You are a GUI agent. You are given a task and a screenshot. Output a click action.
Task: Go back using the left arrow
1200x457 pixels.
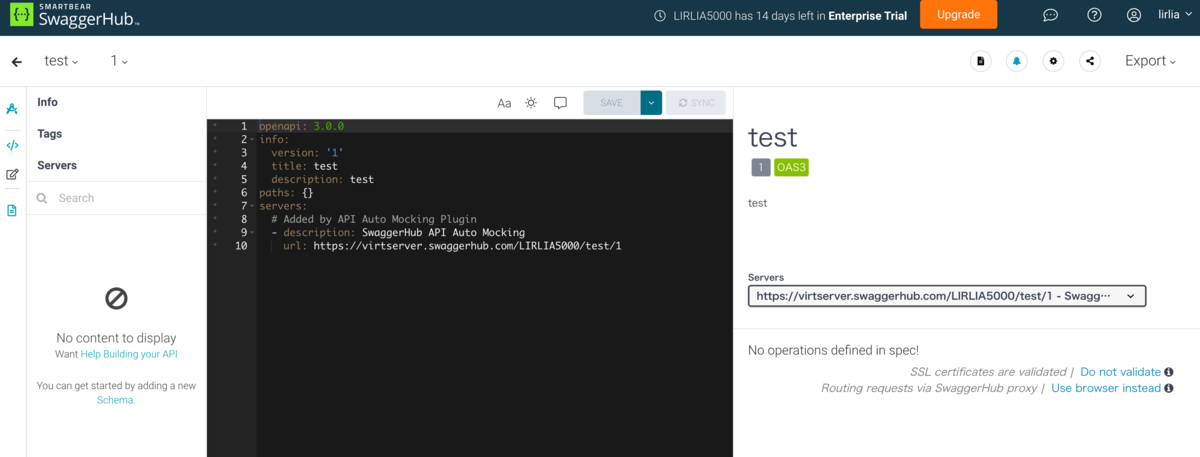point(17,62)
